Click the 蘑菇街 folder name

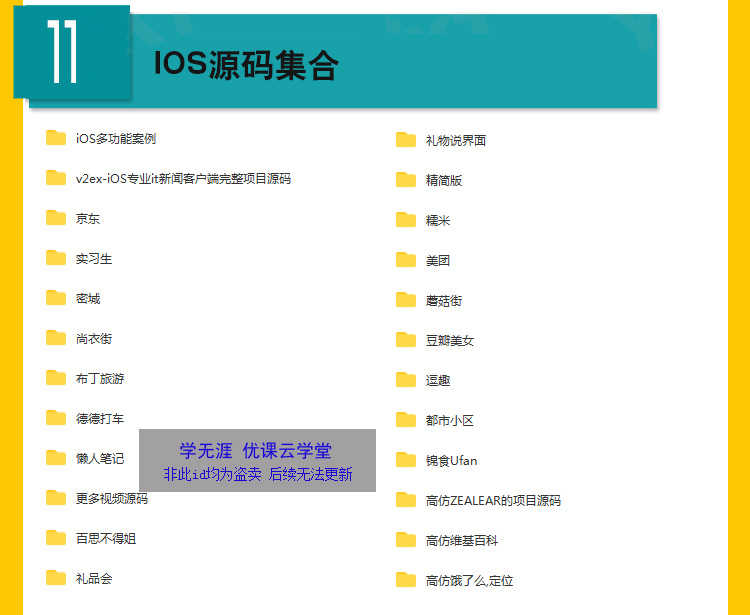pyautogui.click(x=444, y=301)
